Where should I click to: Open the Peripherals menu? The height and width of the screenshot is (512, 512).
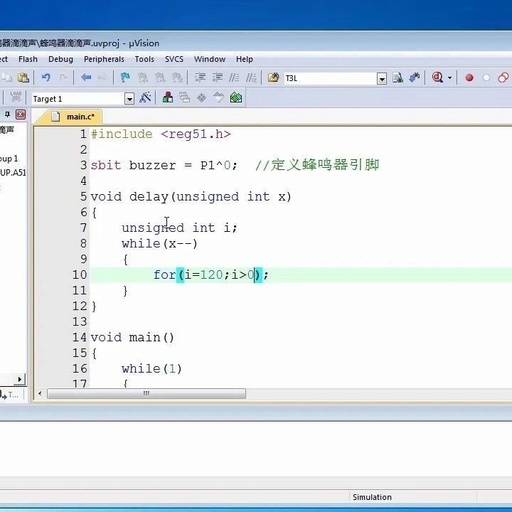click(x=104, y=59)
